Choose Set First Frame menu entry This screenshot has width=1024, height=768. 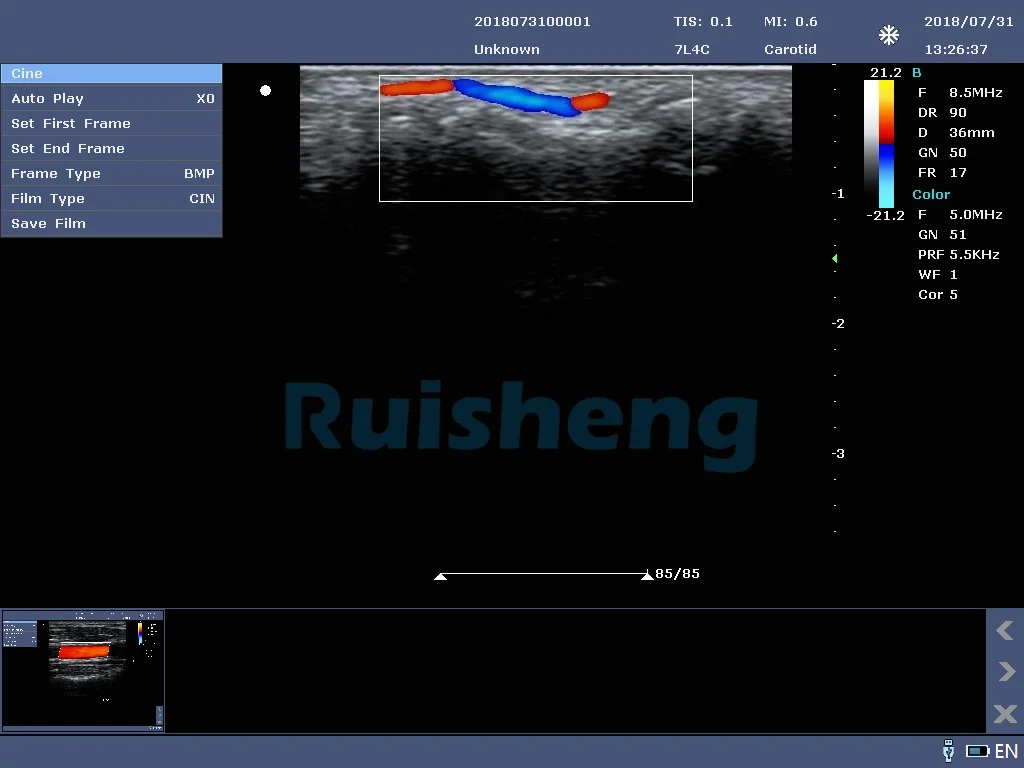[111, 124]
